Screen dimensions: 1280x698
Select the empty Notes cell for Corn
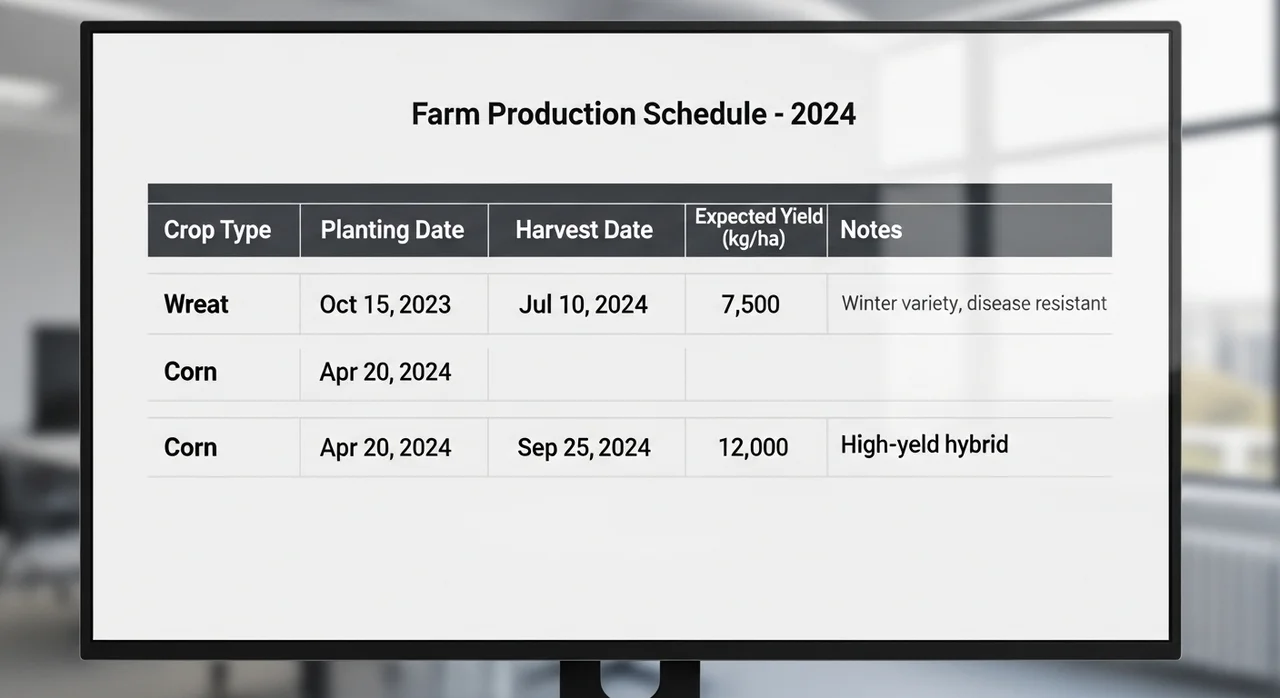tap(970, 373)
